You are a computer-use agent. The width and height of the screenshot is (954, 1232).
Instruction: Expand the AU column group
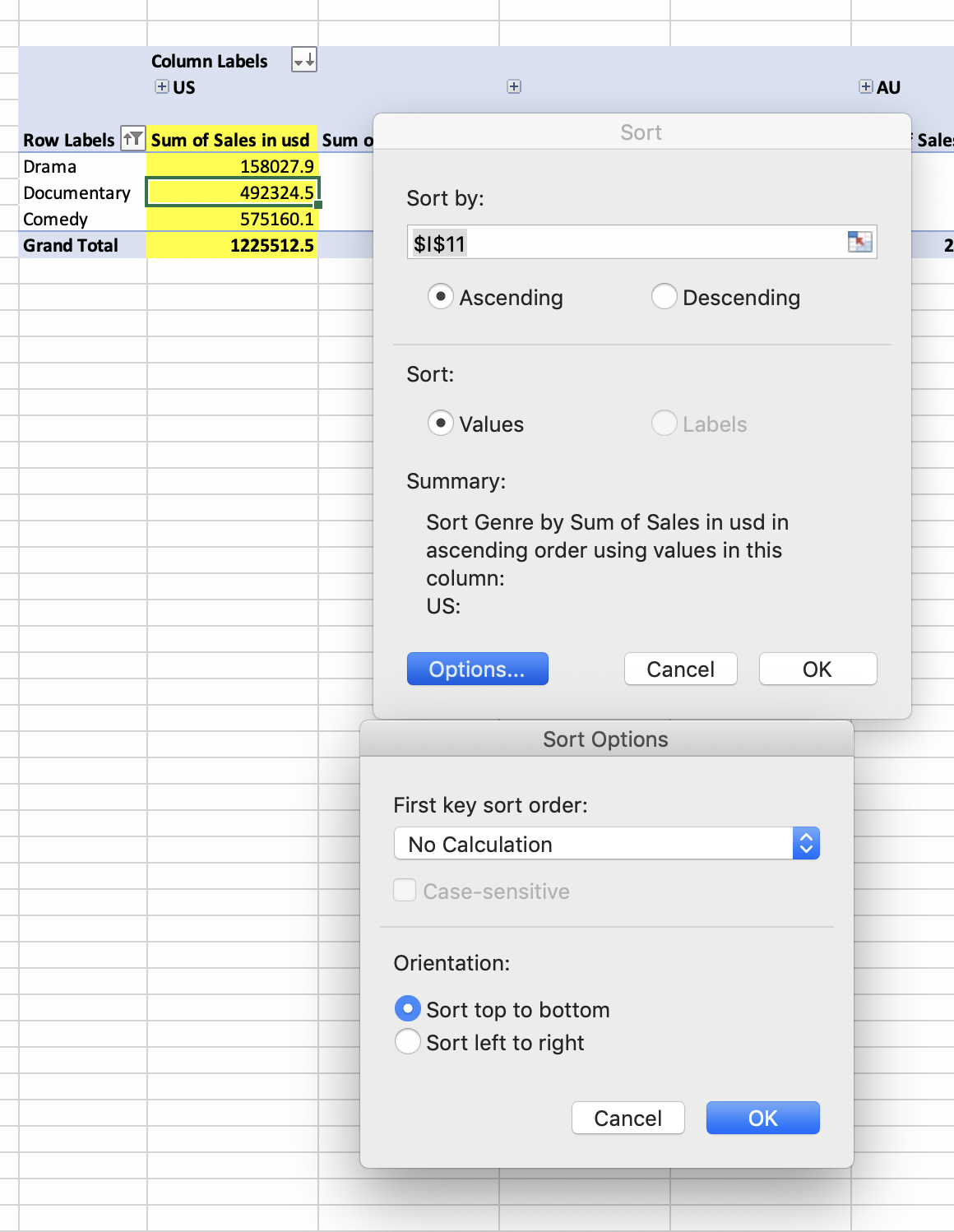[865, 87]
